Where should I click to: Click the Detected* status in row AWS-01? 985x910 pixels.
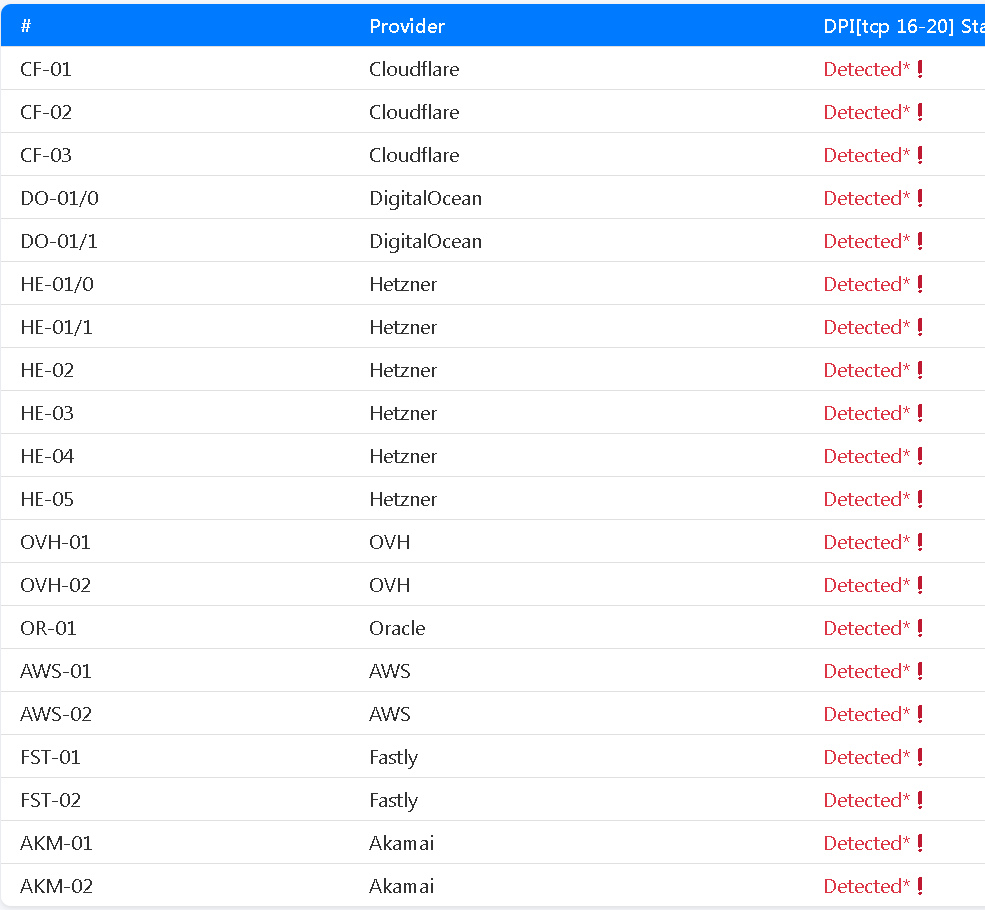(x=866, y=671)
